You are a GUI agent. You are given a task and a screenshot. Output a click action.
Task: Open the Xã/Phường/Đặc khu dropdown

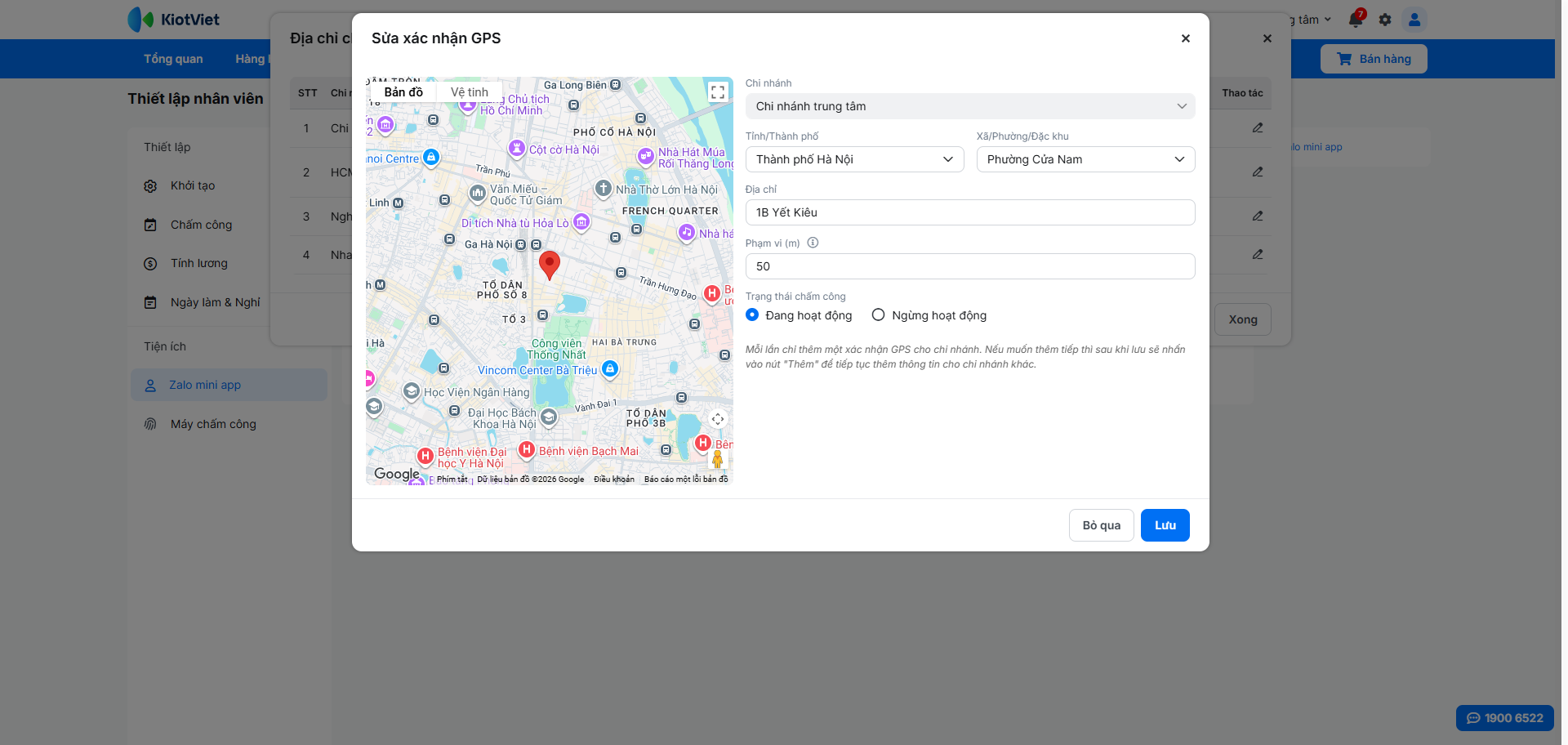click(1086, 159)
